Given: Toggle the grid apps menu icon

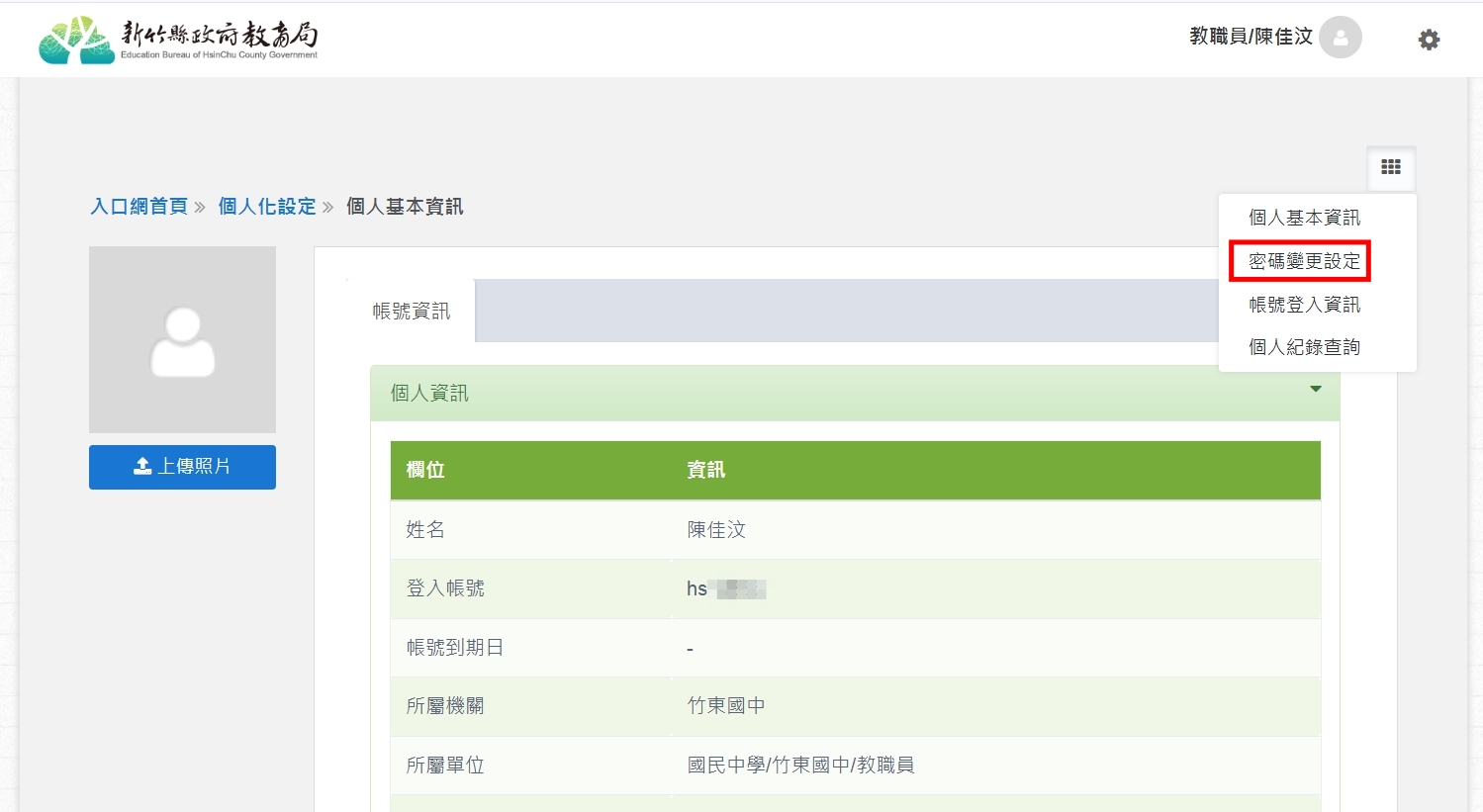Looking at the screenshot, I should pyautogui.click(x=1391, y=167).
